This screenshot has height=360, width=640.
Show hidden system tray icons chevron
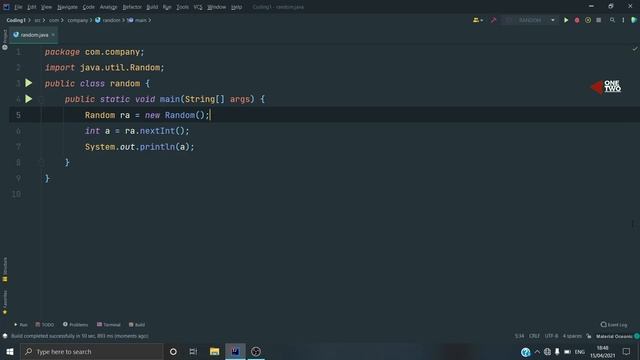[537, 352]
